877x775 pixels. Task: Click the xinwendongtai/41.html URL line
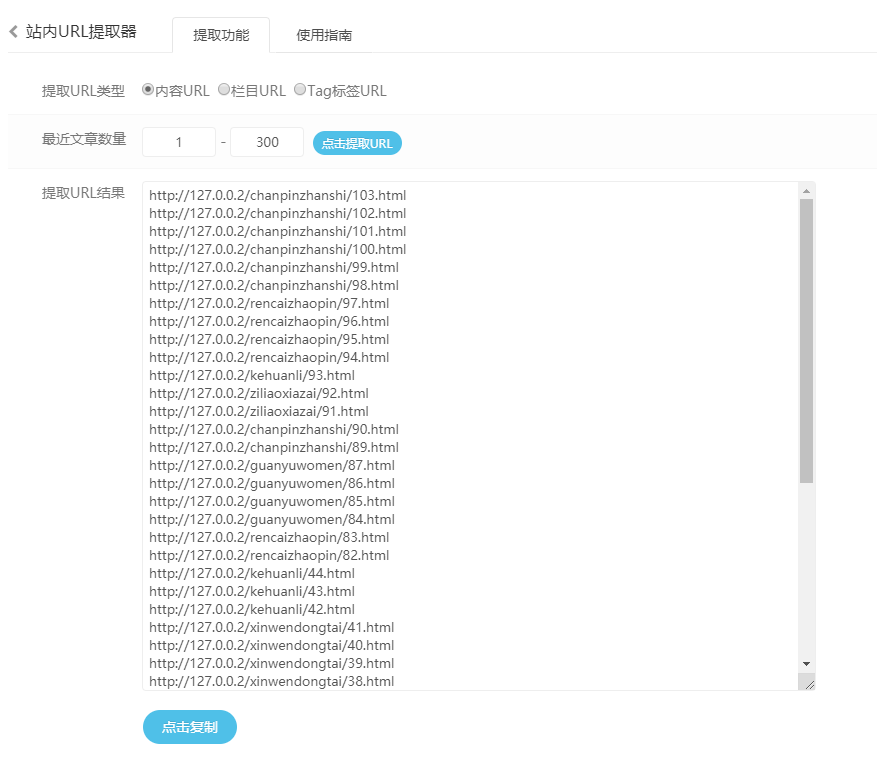(272, 627)
